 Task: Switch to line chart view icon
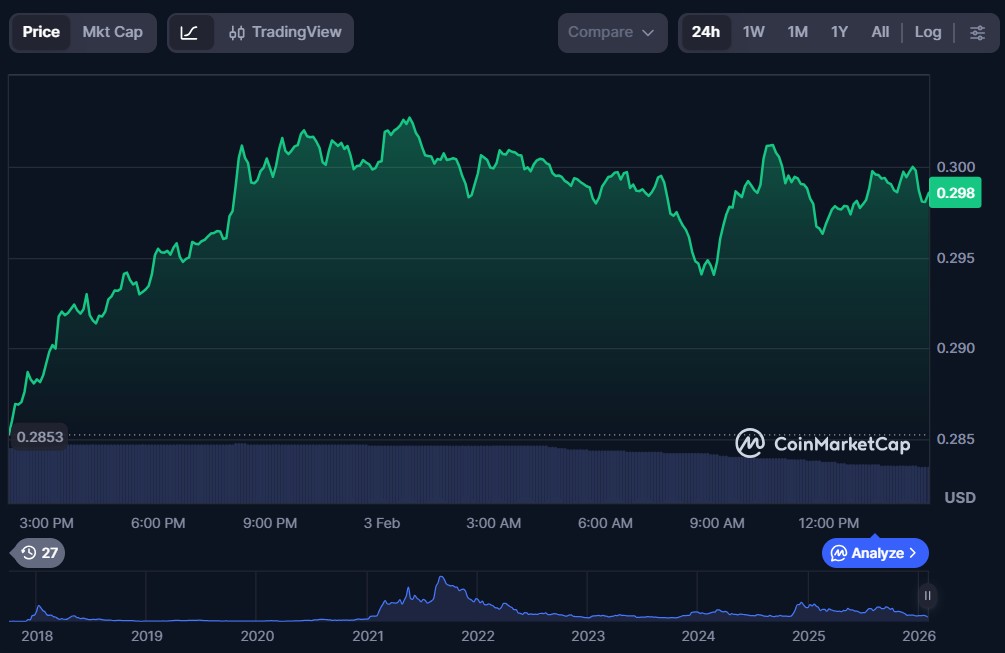pos(190,32)
